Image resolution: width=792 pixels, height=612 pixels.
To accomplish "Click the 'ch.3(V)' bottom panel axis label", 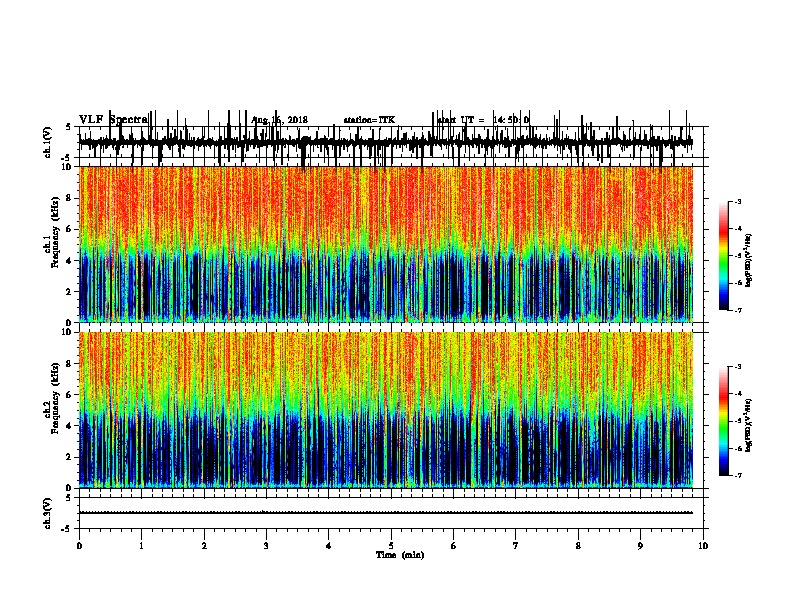I will click(48, 513).
